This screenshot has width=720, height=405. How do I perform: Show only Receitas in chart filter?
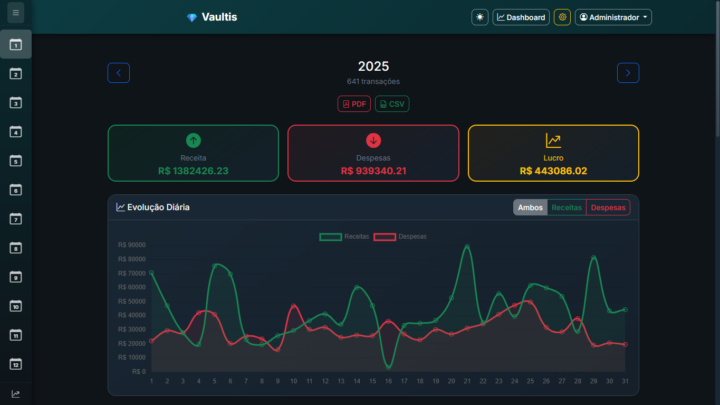pyautogui.click(x=567, y=207)
